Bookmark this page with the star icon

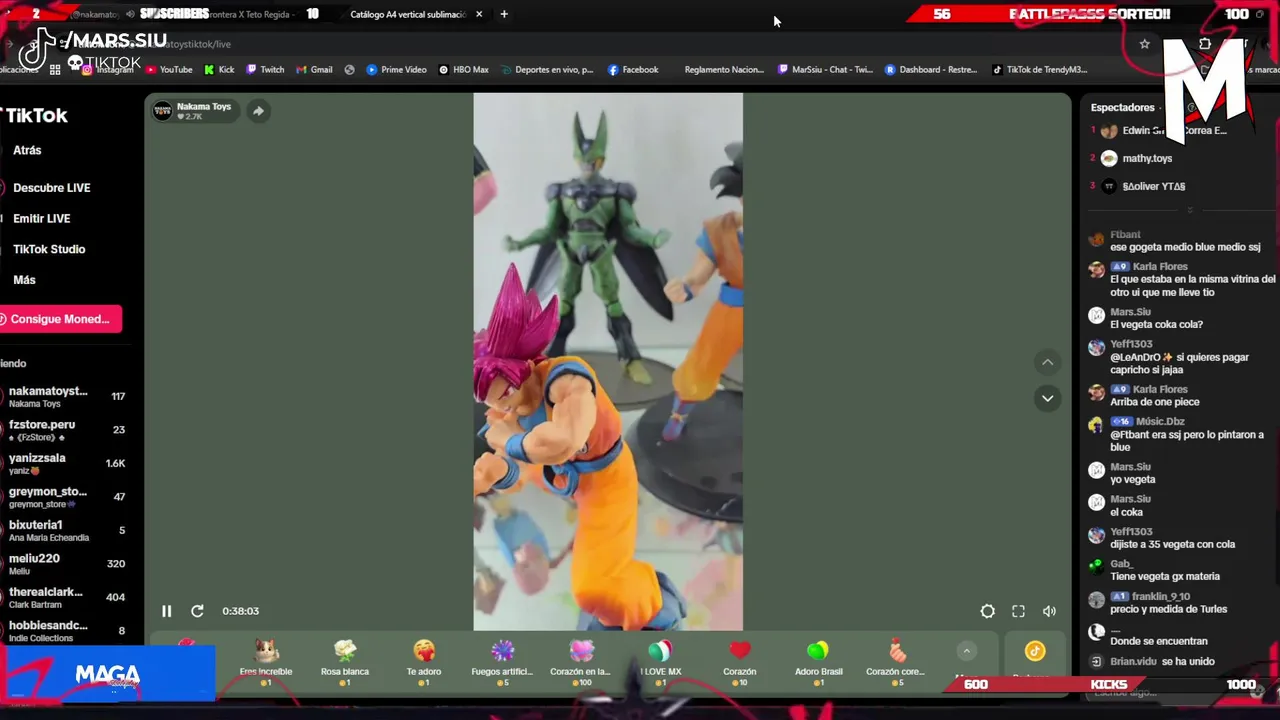1145,44
